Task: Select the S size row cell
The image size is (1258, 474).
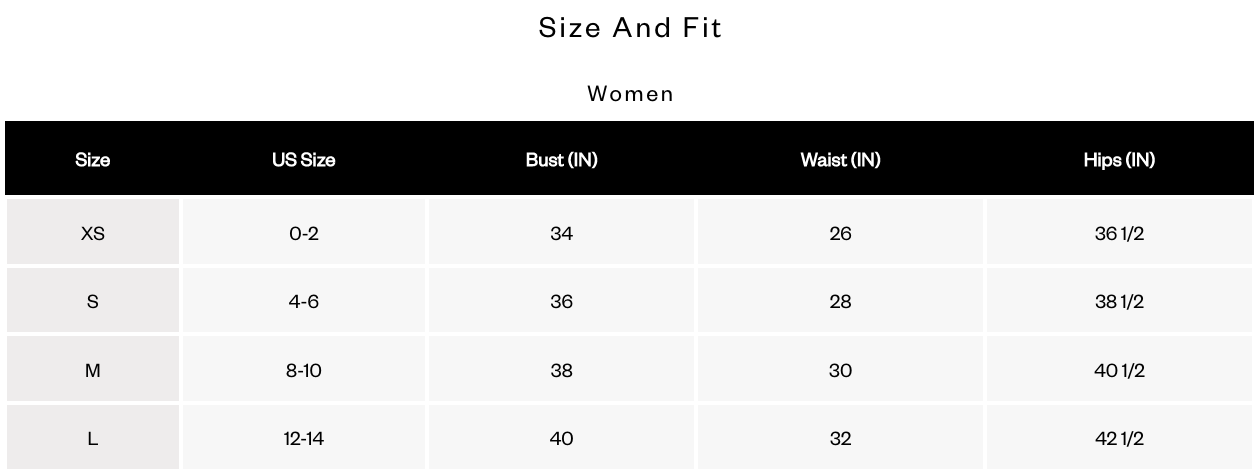Action: (92, 302)
